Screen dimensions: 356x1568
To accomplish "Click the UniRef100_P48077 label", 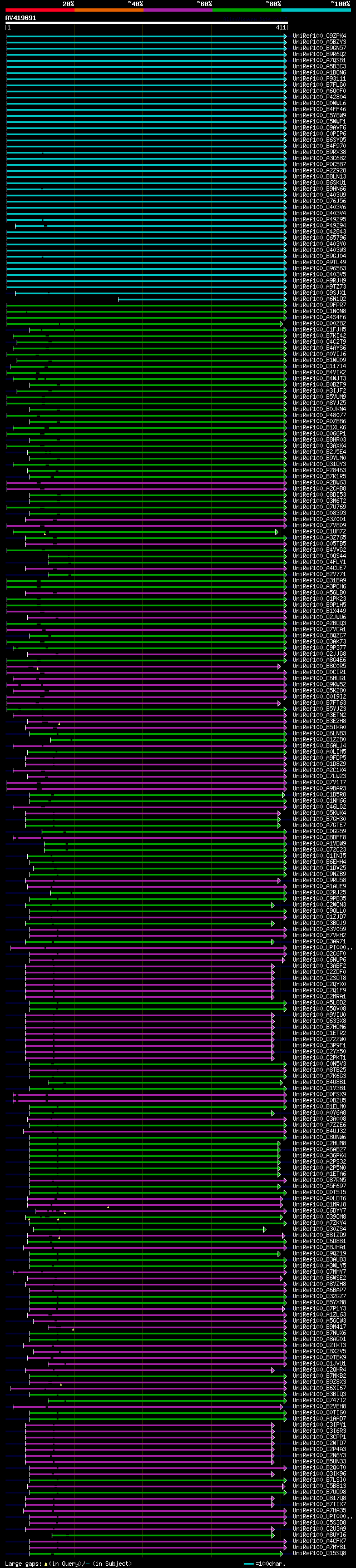I will coord(319,415).
